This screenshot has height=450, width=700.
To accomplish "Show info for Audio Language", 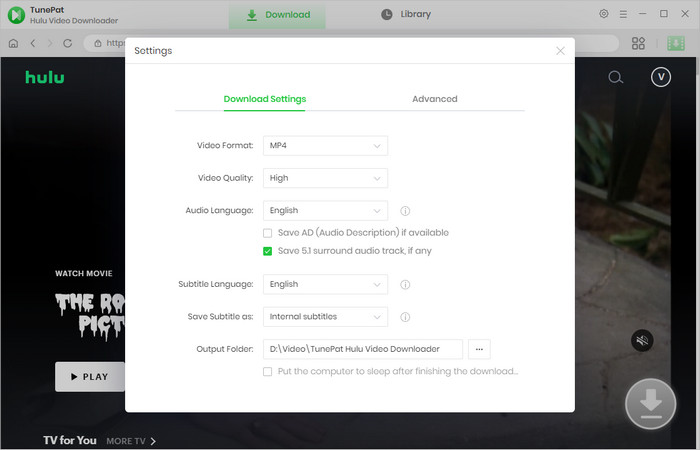I will pos(405,211).
